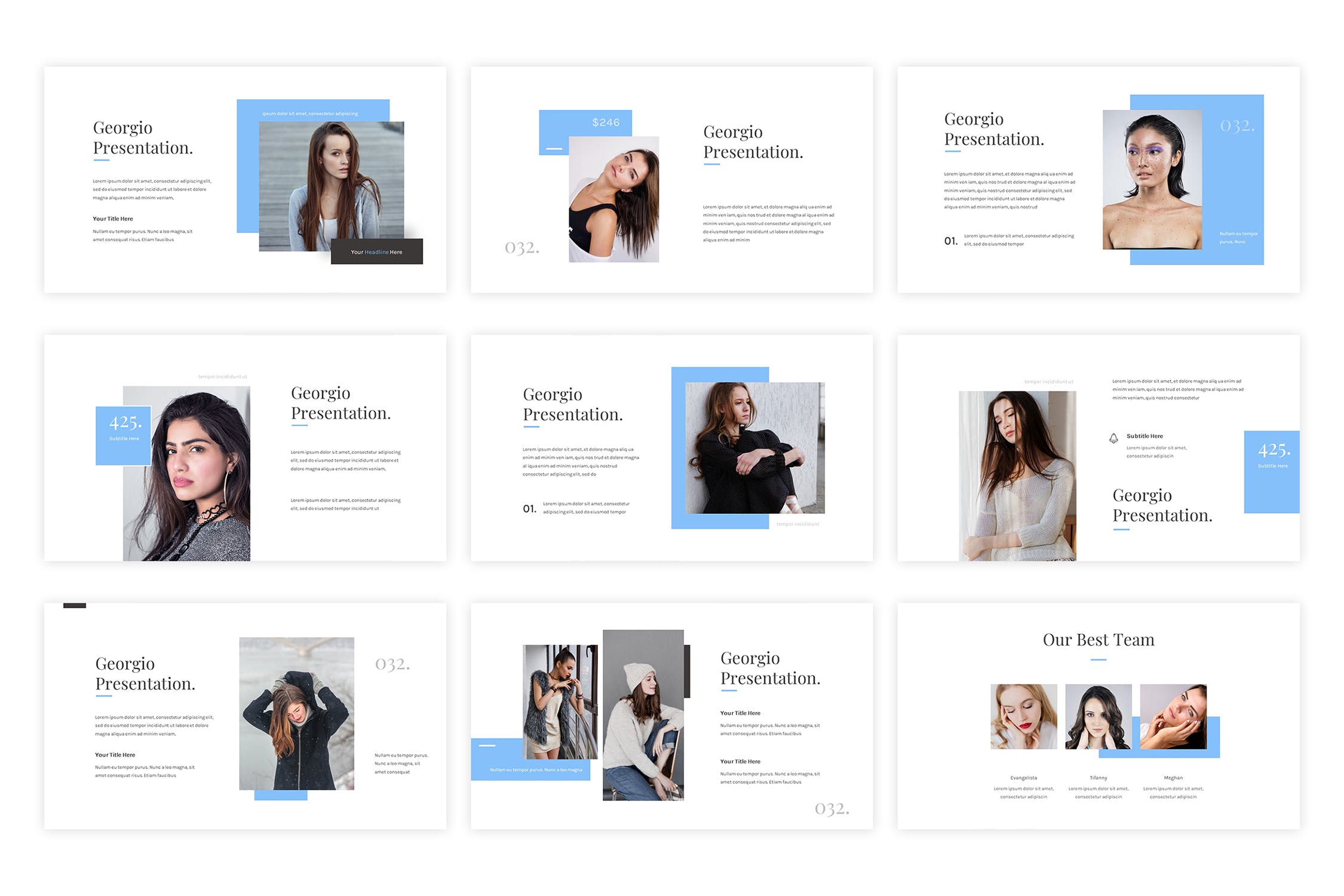
Task: Click the 'Your Title Here' heading on first slide
Action: tap(113, 219)
